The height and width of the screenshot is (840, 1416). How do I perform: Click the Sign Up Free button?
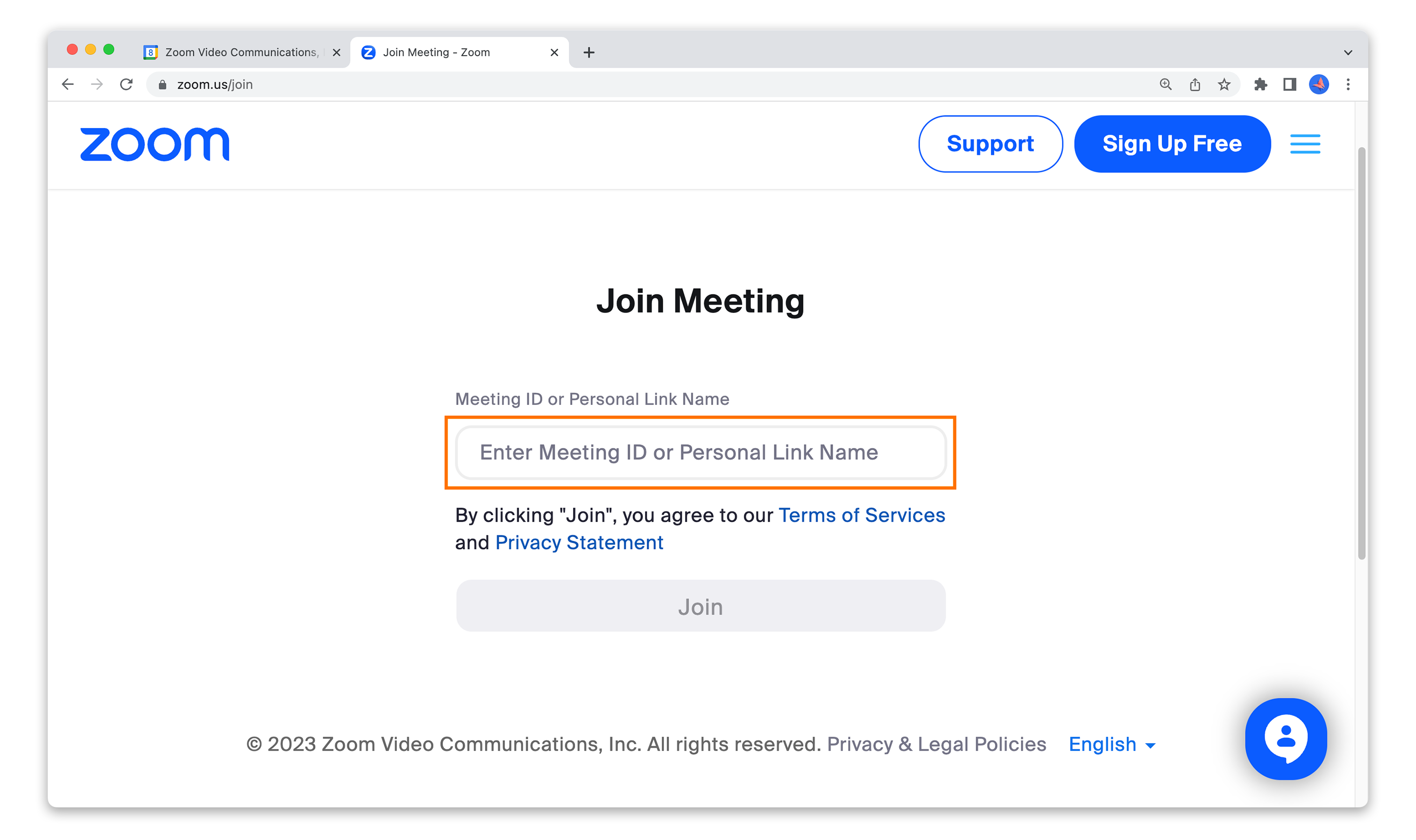click(x=1172, y=144)
